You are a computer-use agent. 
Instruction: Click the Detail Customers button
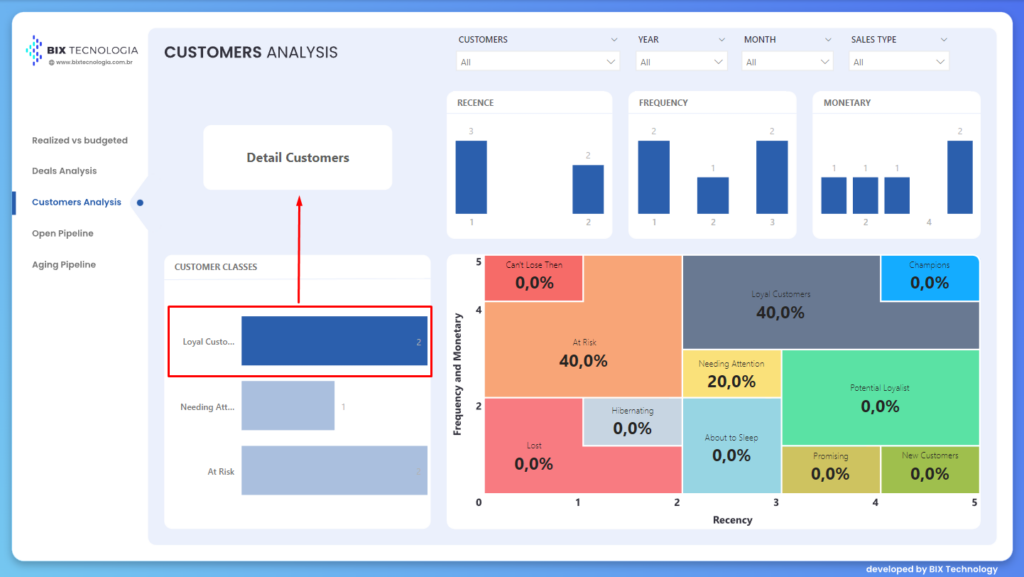tap(298, 158)
